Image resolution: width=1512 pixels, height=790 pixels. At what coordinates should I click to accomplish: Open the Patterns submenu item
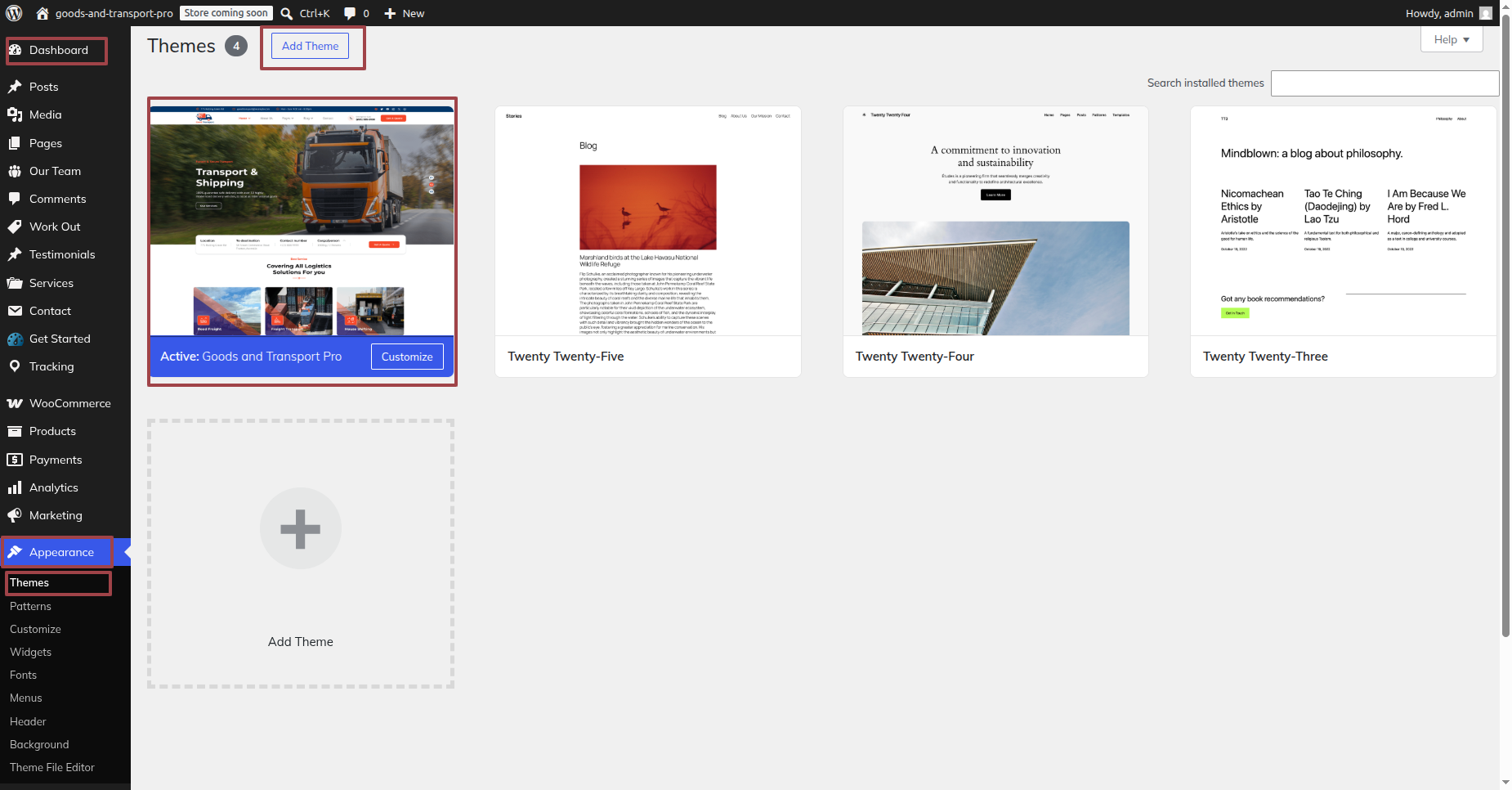click(30, 606)
